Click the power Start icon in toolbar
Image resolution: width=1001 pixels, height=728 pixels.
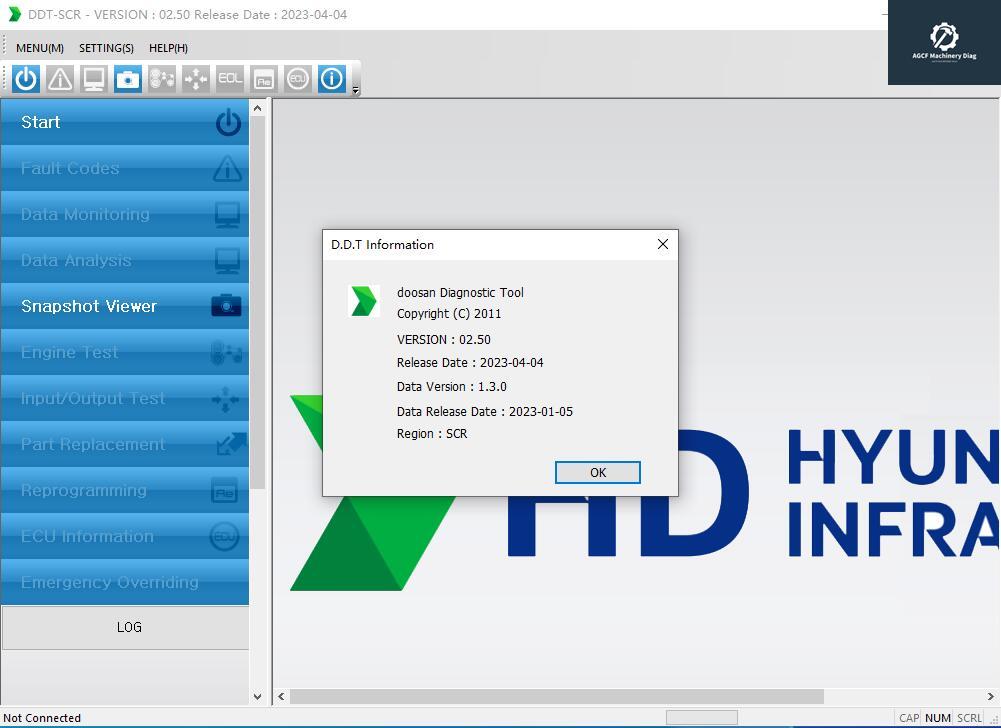(26, 78)
